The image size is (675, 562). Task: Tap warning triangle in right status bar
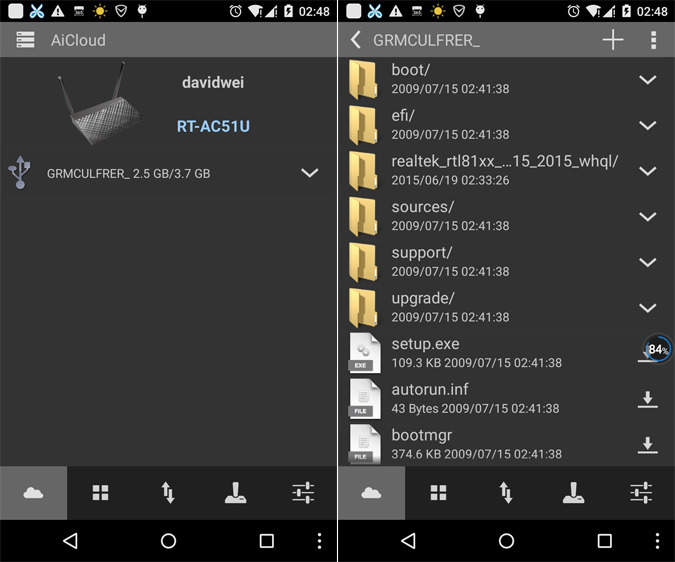[x=396, y=11]
